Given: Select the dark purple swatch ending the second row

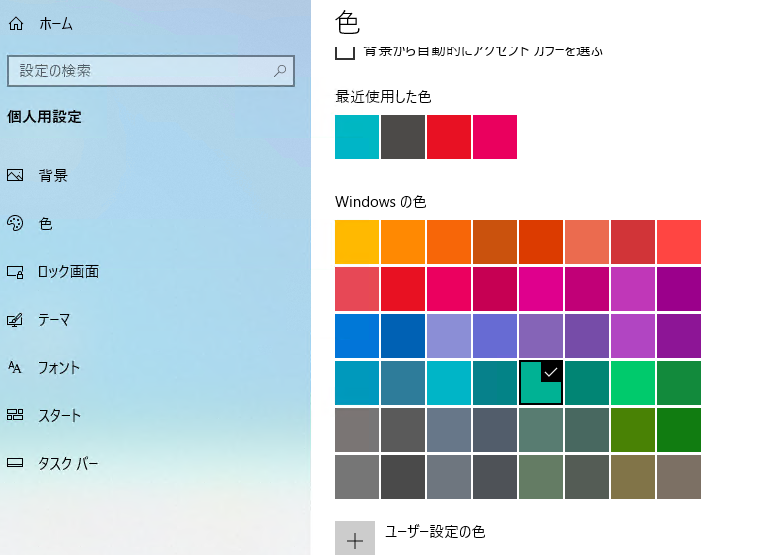Looking at the screenshot, I should click(x=679, y=289).
